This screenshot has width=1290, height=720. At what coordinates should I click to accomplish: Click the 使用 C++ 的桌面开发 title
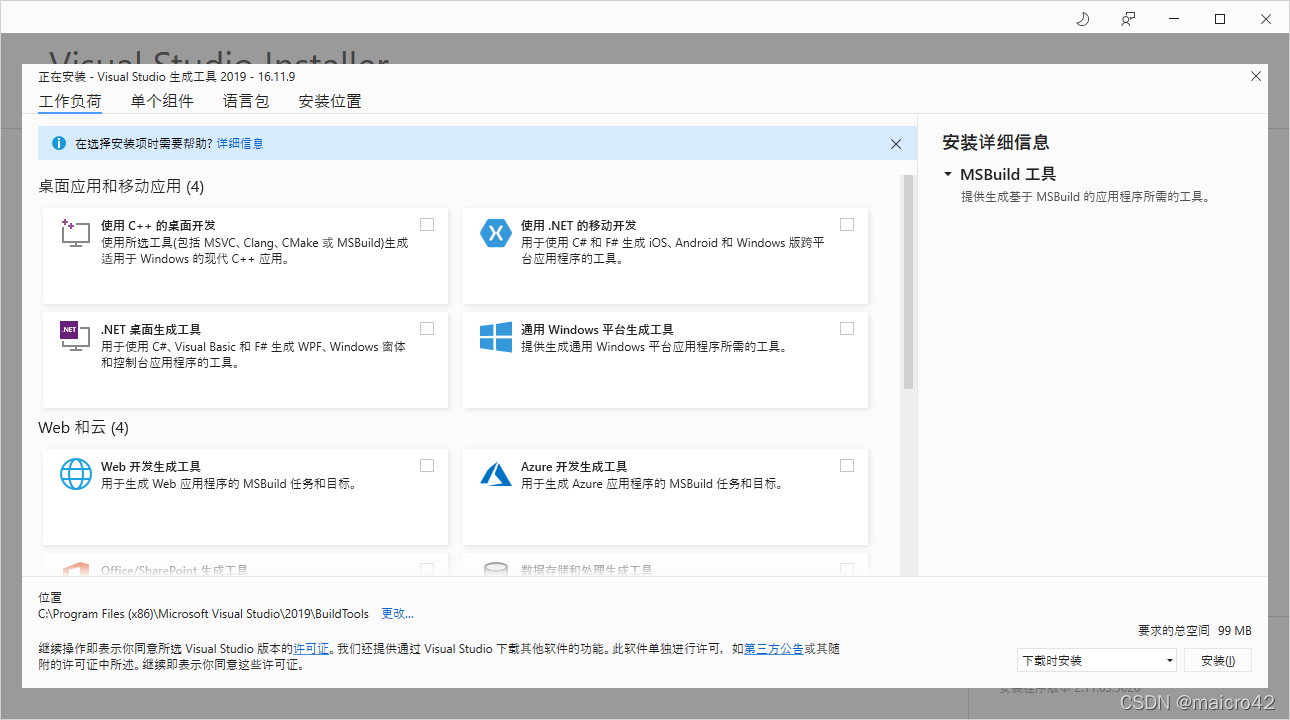click(158, 226)
